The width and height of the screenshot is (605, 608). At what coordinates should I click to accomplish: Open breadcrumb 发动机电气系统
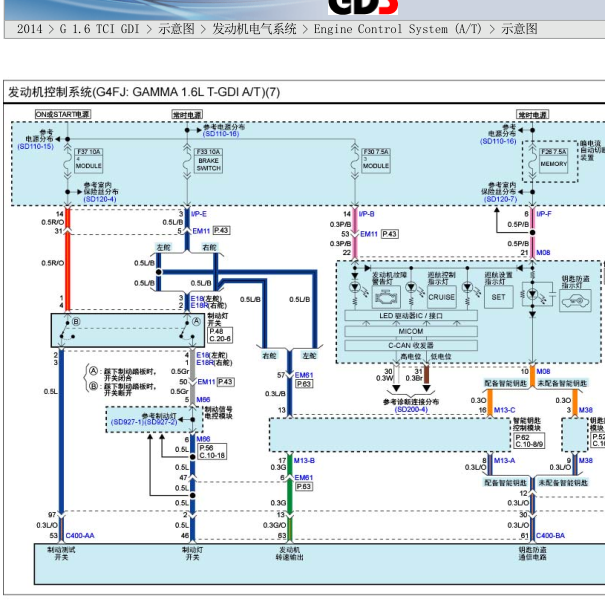pyautogui.click(x=254, y=29)
